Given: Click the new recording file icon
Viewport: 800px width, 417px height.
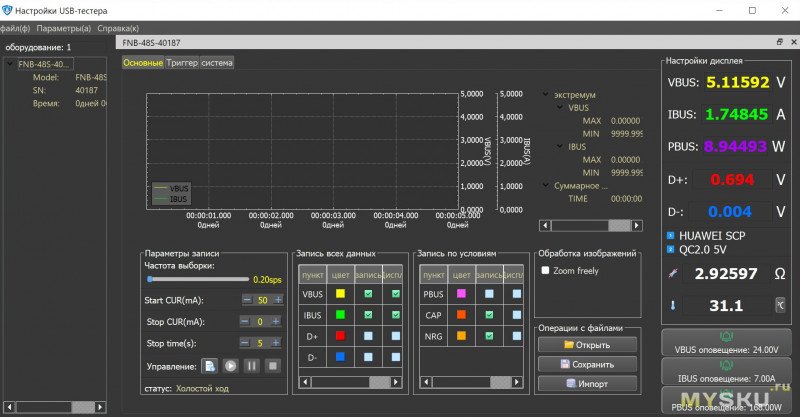Looking at the screenshot, I should tap(210, 366).
